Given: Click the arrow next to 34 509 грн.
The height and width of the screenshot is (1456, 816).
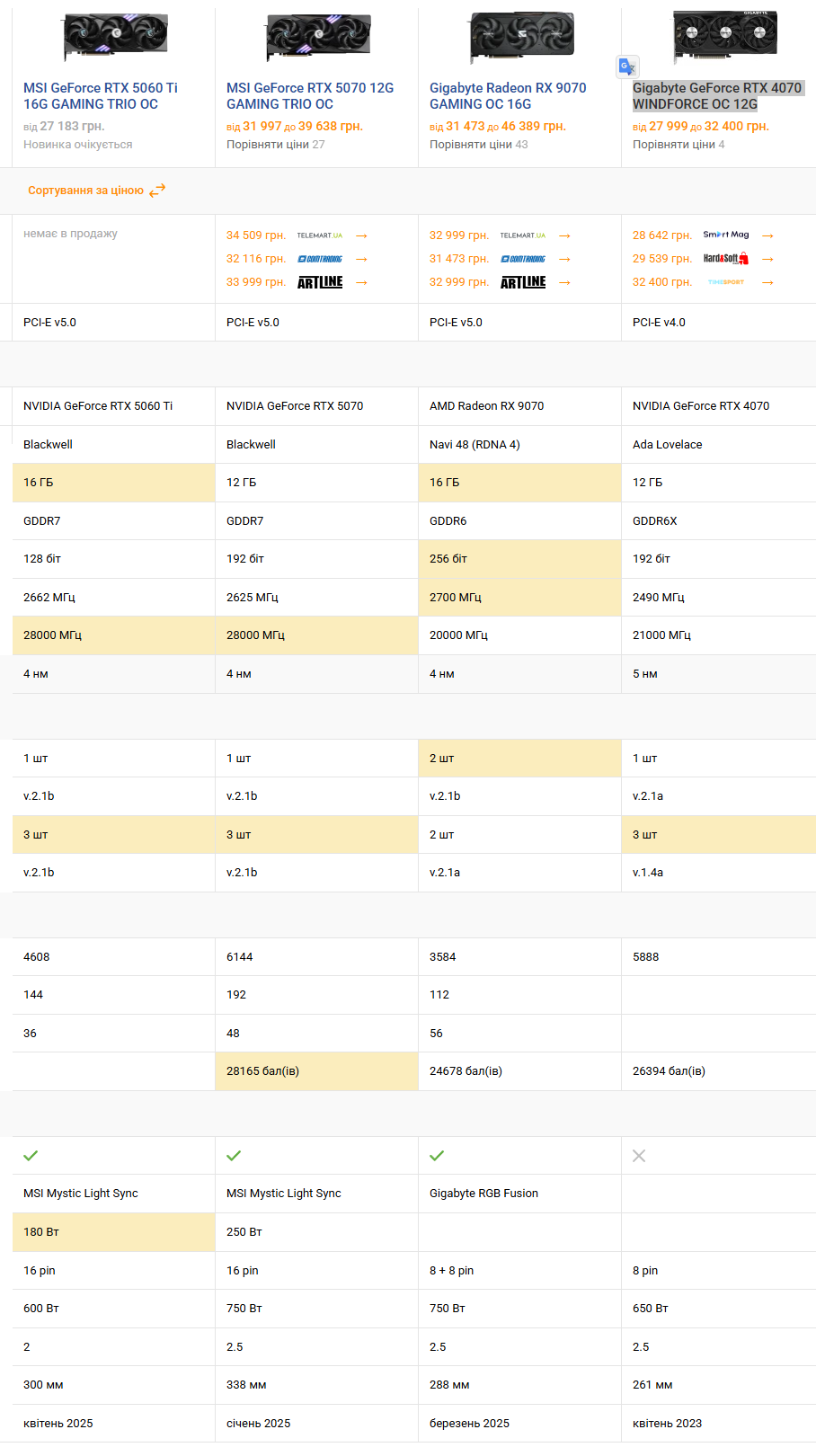Looking at the screenshot, I should 361,235.
